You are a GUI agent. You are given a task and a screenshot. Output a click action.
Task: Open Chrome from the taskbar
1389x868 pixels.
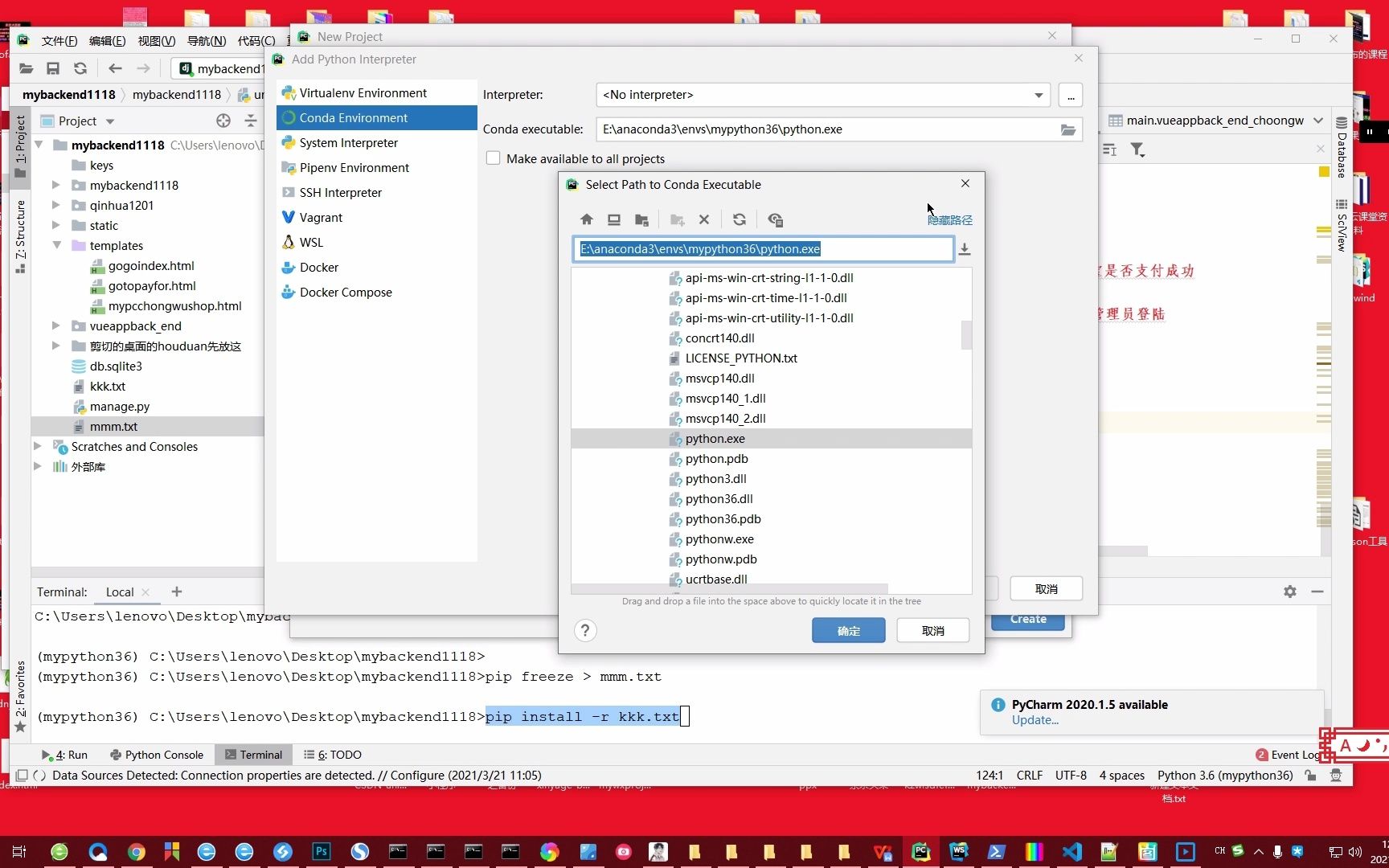136,852
